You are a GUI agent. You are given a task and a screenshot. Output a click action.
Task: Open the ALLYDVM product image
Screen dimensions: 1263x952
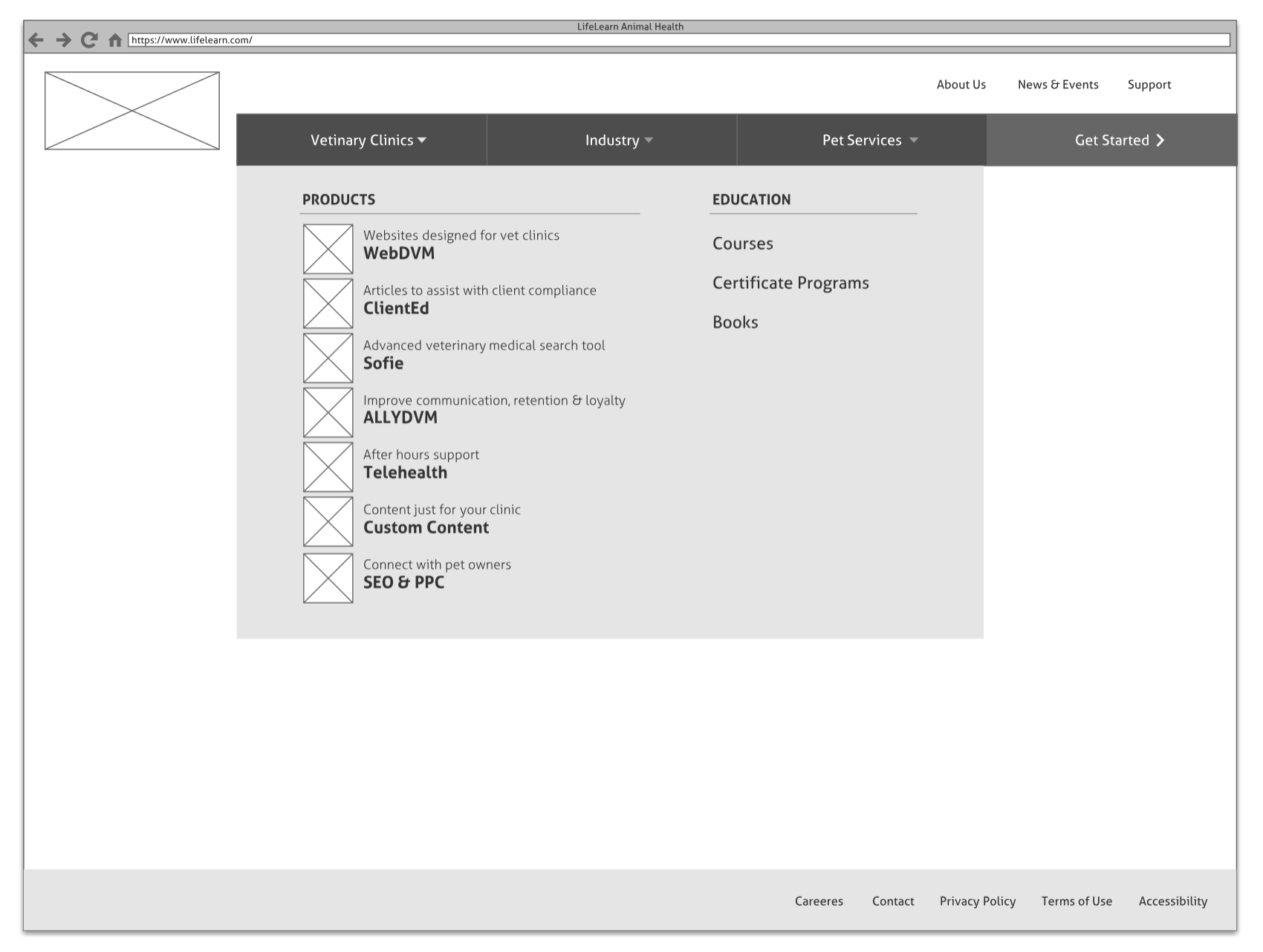pyautogui.click(x=328, y=413)
